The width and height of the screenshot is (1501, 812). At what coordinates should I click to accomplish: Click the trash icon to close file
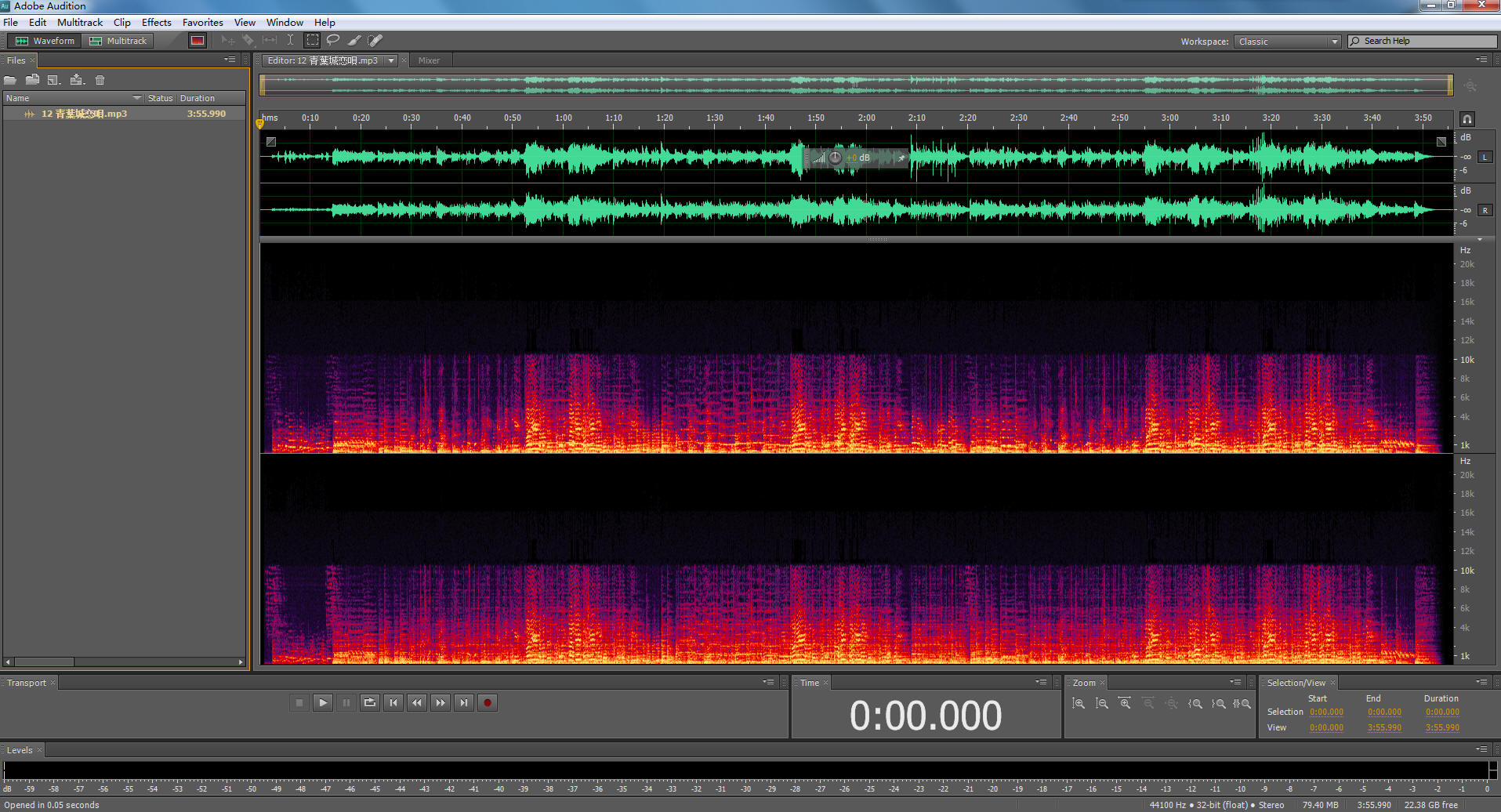(x=100, y=80)
